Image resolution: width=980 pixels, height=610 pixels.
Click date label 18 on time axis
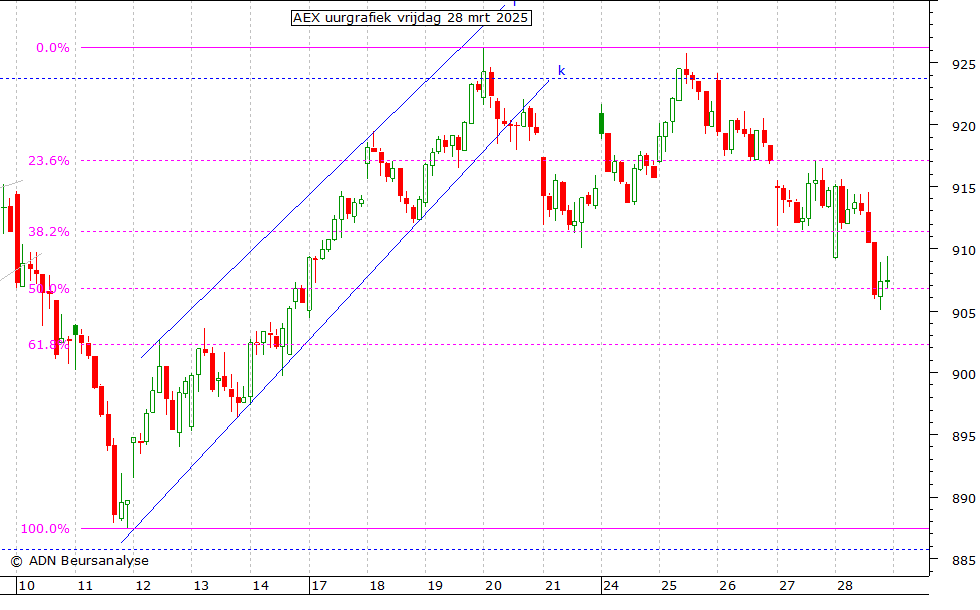pyautogui.click(x=377, y=586)
